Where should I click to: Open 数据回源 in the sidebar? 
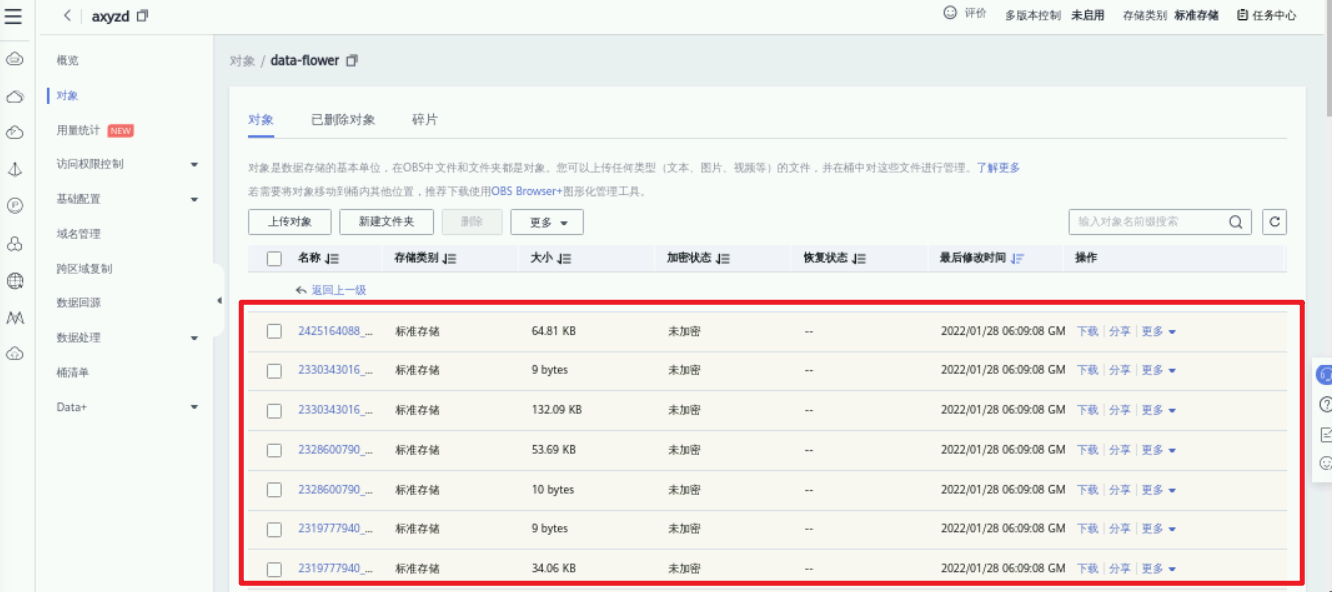click(x=79, y=303)
